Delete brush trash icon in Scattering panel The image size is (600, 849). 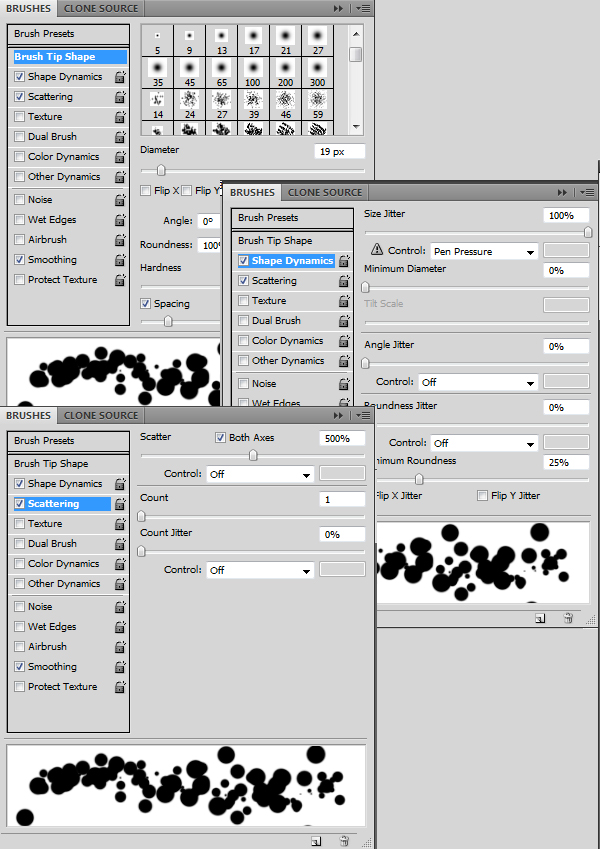[x=344, y=841]
